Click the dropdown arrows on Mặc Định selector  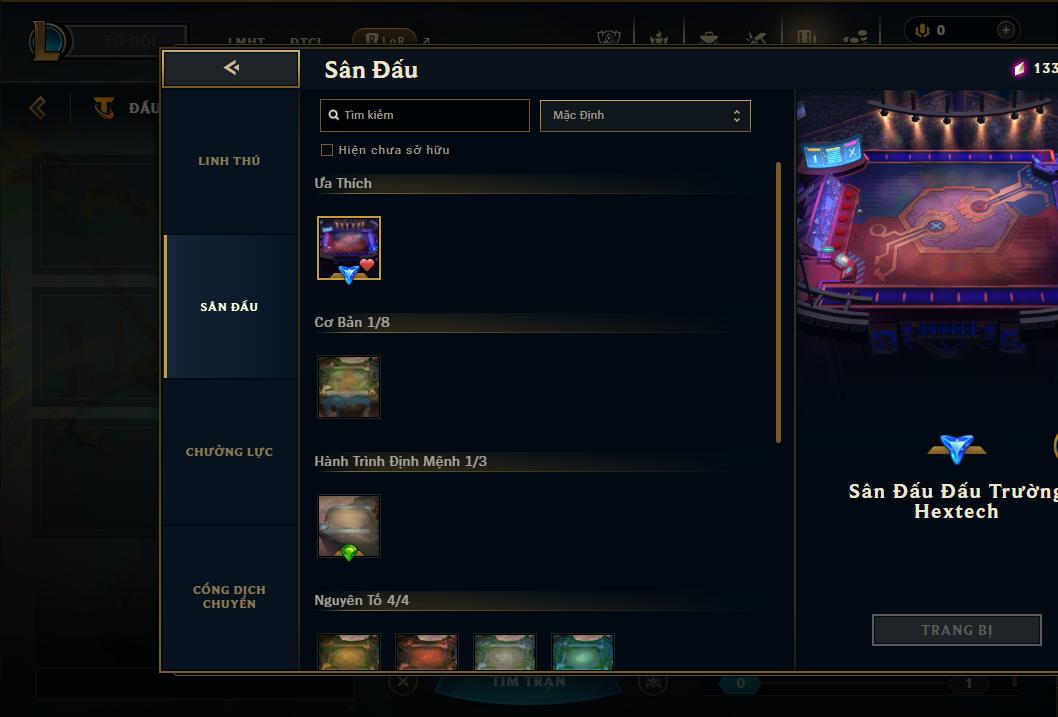click(x=737, y=115)
